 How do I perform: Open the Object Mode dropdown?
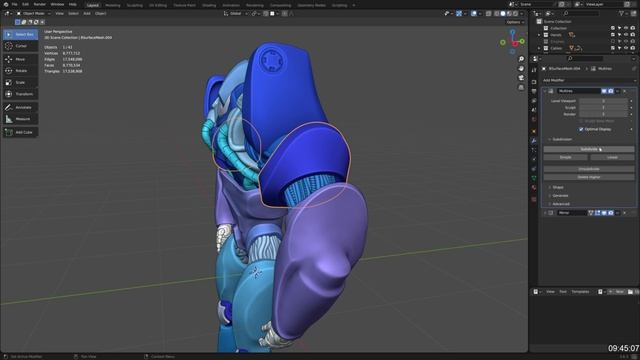[x=33, y=13]
